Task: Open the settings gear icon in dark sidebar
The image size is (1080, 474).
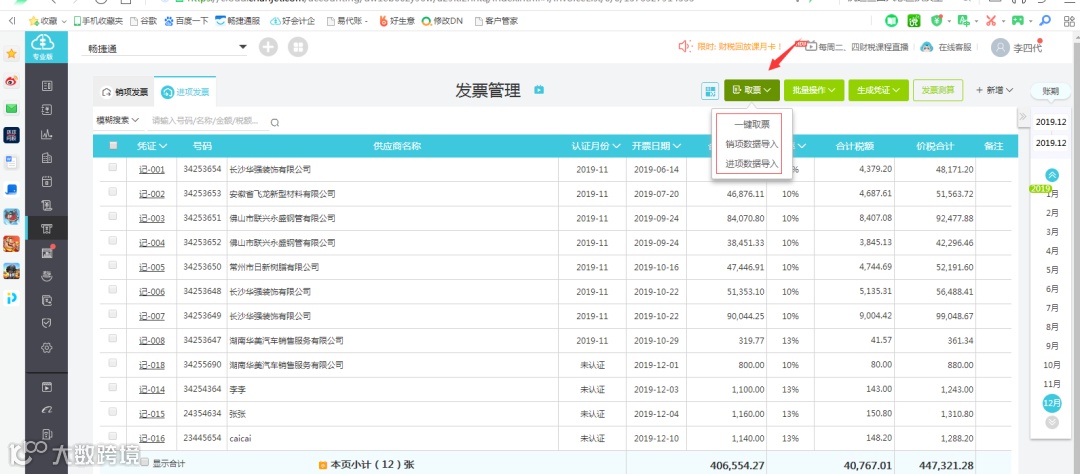Action: (47, 348)
